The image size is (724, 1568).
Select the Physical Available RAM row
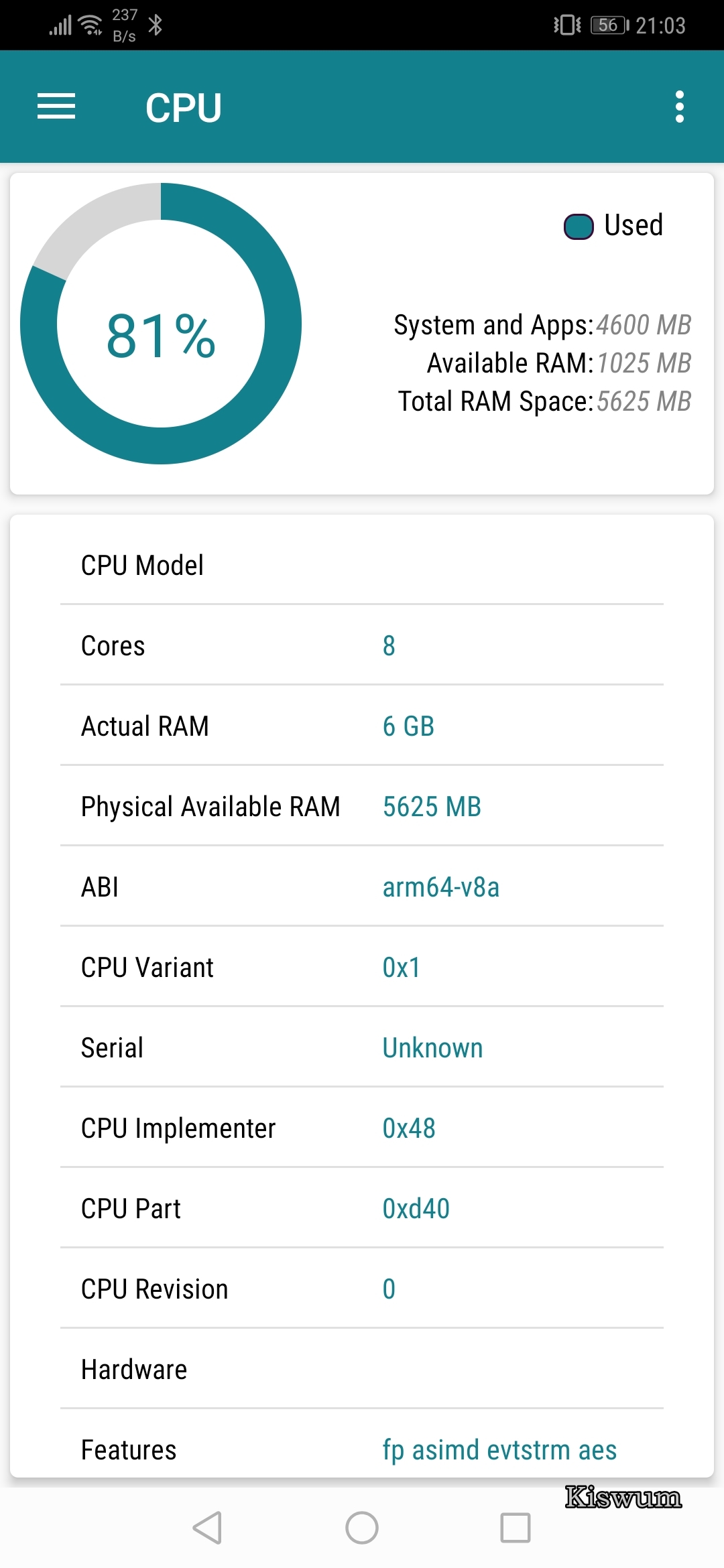click(x=362, y=806)
